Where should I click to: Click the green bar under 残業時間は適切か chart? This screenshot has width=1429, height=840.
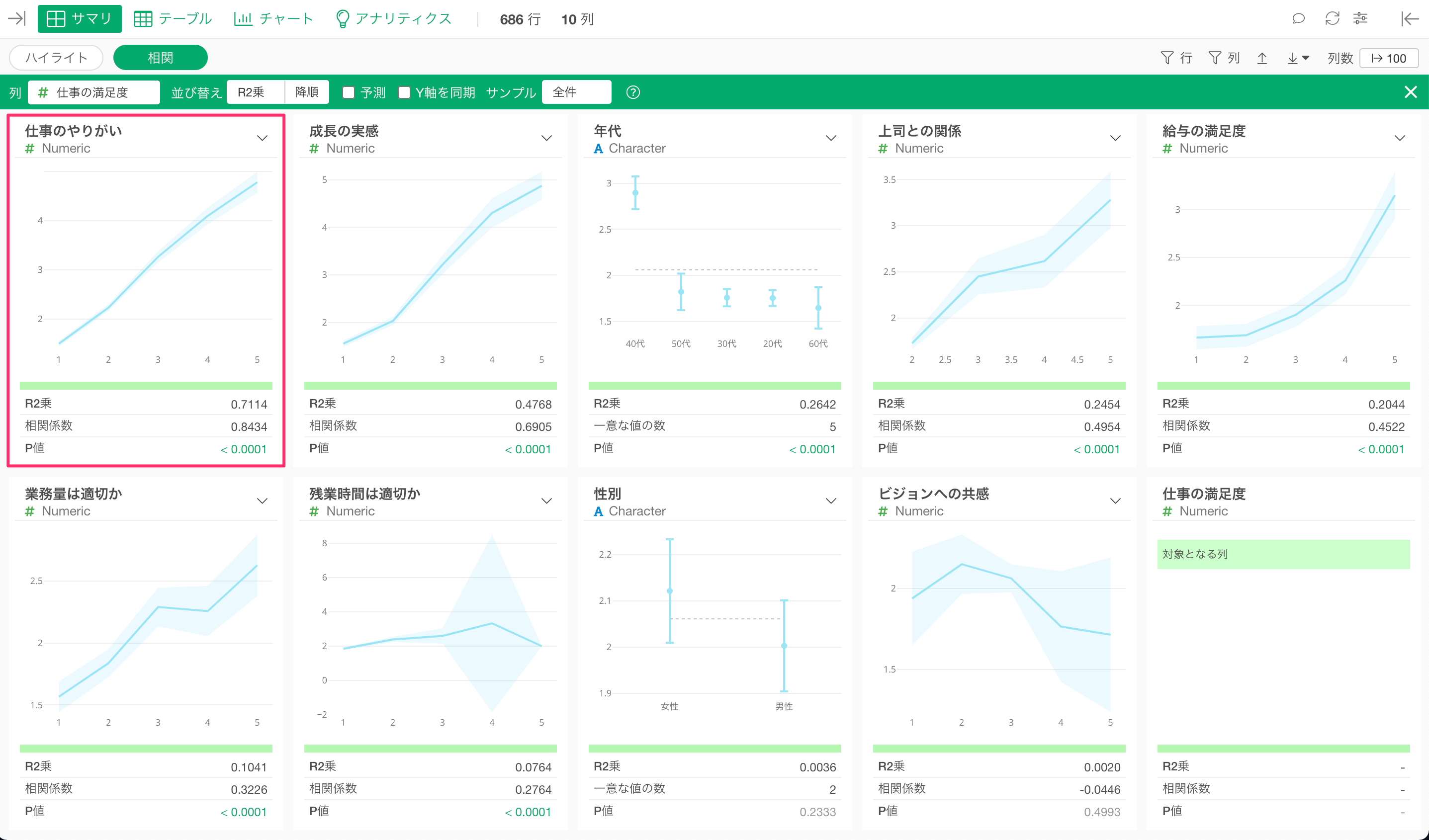[x=431, y=748]
